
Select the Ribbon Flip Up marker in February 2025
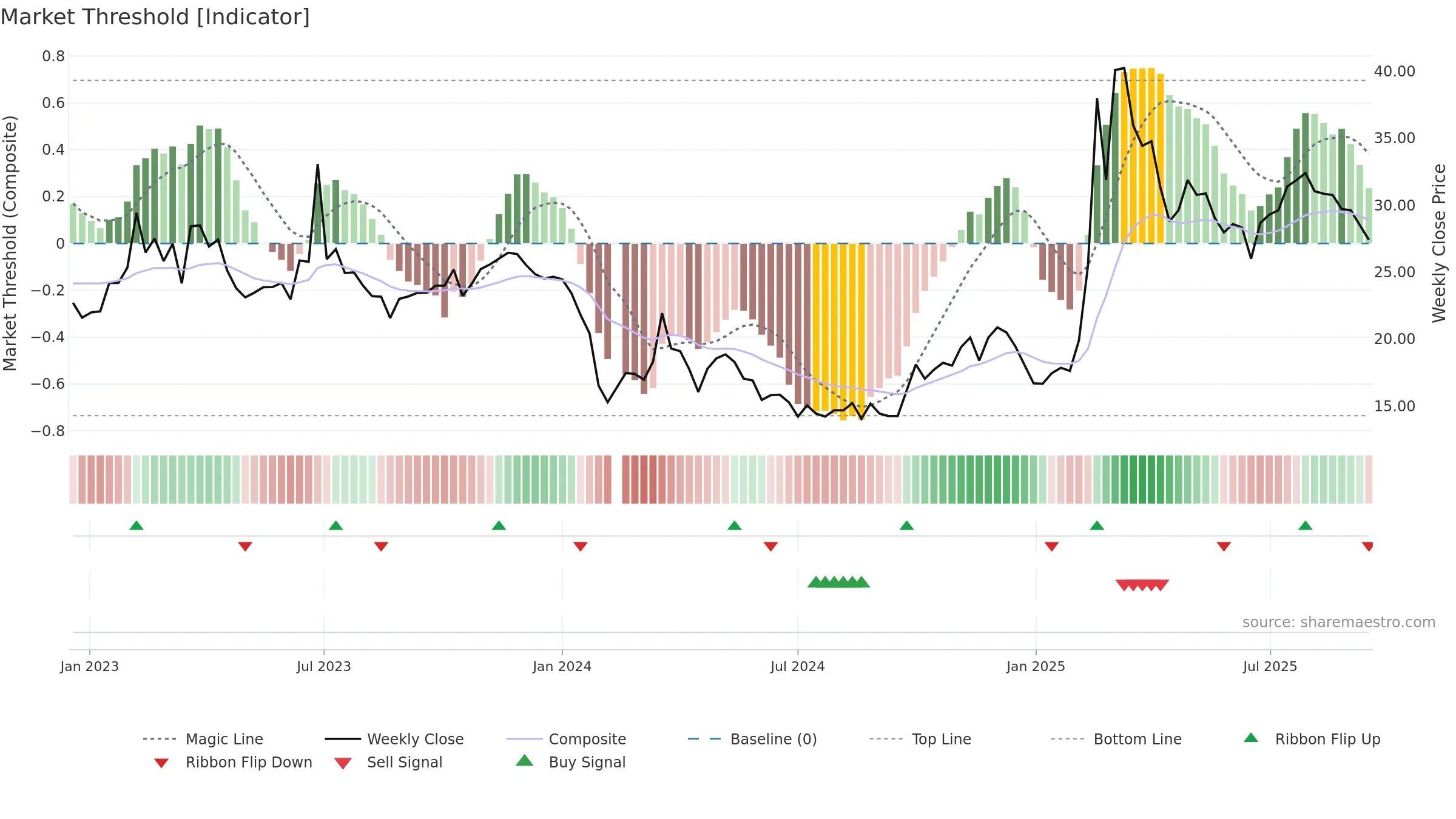pyautogui.click(x=1097, y=525)
